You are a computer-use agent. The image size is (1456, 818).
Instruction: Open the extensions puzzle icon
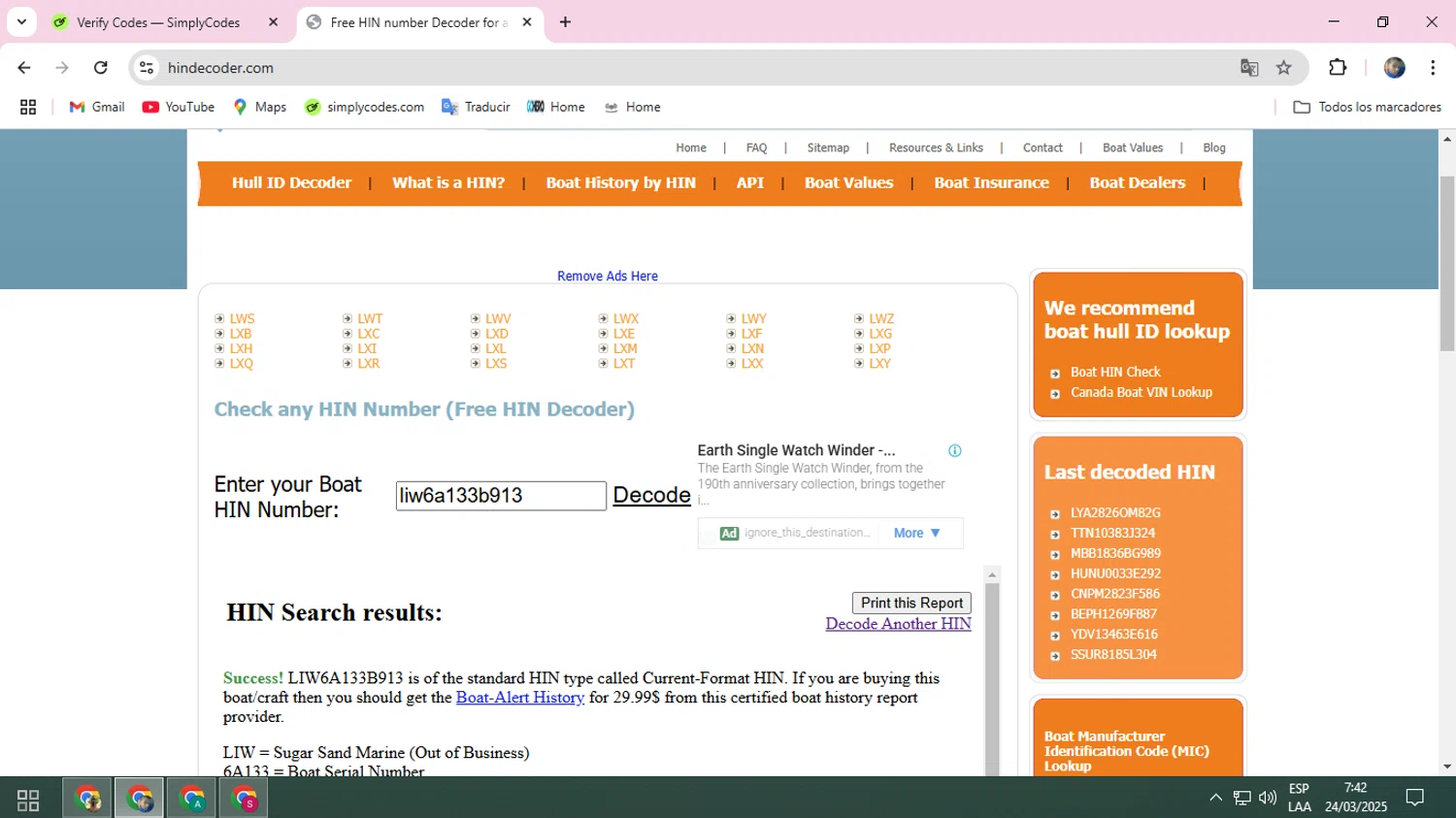1338,68
